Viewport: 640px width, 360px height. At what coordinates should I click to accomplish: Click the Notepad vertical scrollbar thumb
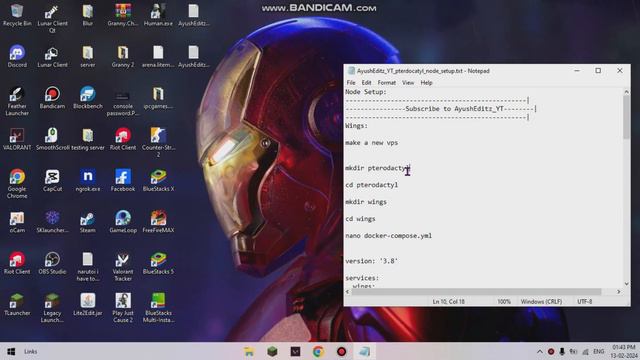[626, 118]
